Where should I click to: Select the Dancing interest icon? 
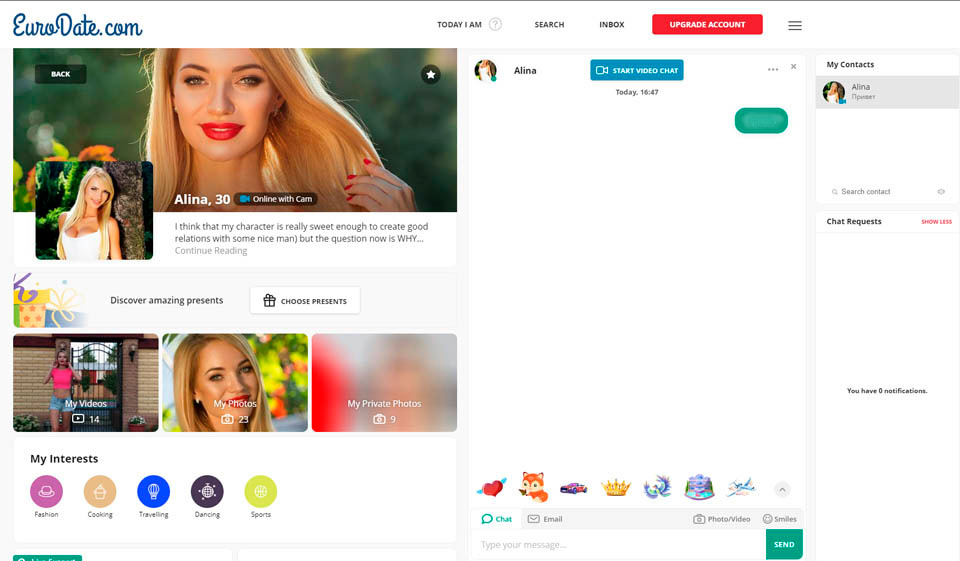[x=207, y=491]
